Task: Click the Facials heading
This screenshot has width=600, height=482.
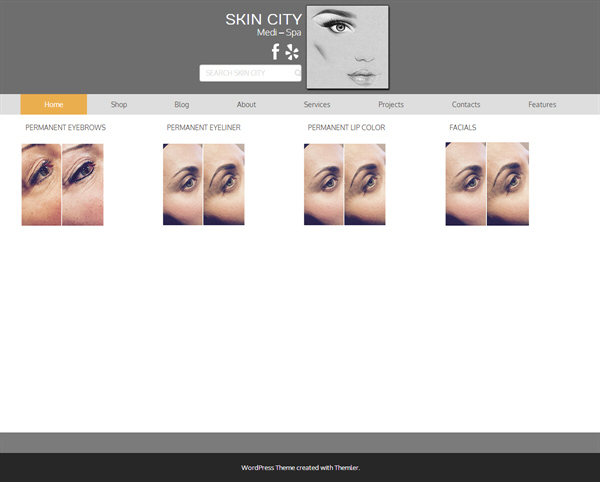Action: point(463,127)
